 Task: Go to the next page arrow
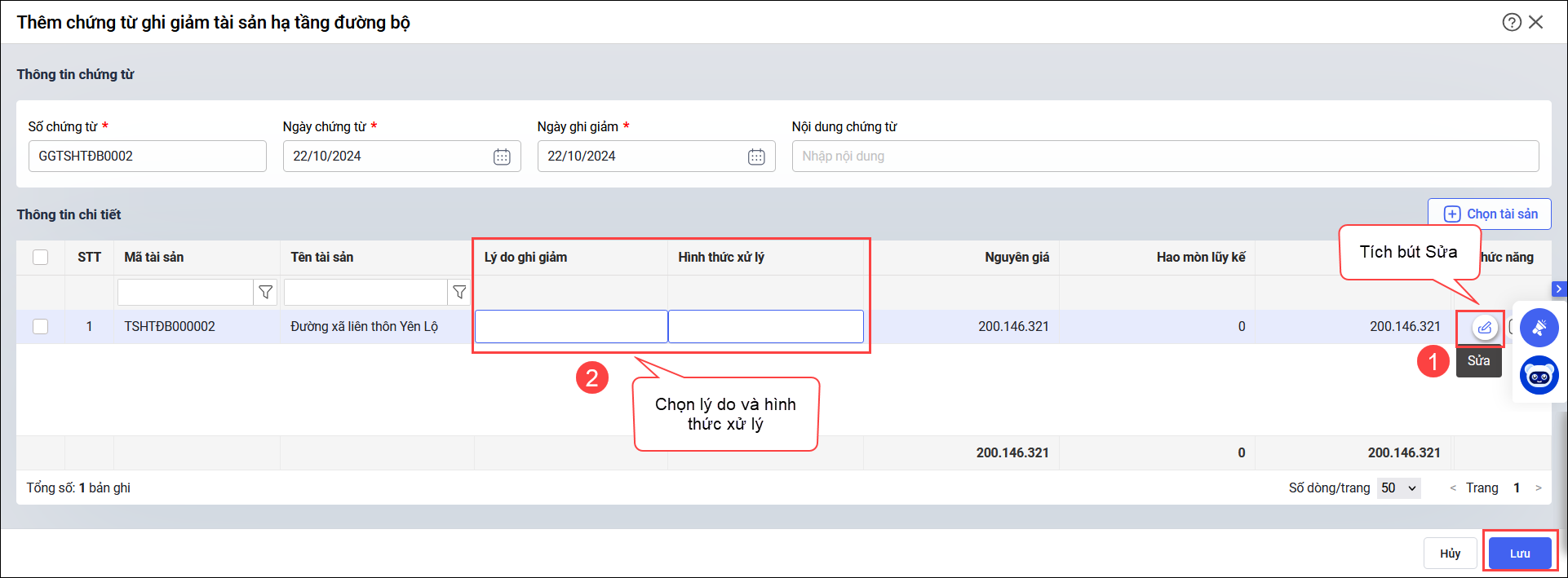pos(1539,488)
